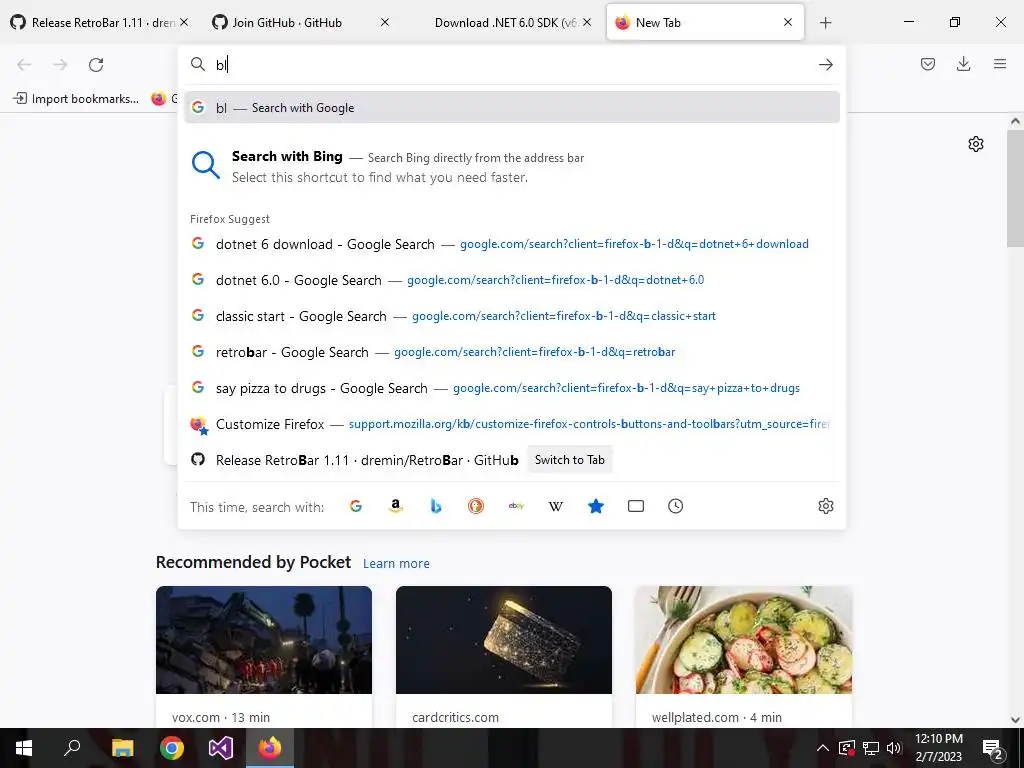
Task: Select 'bl — Search with Google' suggestion
Action: click(512, 108)
